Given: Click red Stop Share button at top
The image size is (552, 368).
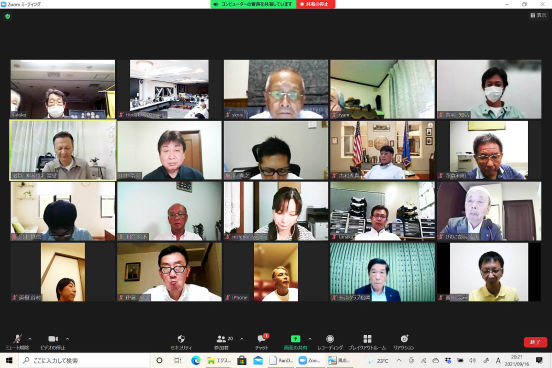Looking at the screenshot, I should (x=315, y=4).
